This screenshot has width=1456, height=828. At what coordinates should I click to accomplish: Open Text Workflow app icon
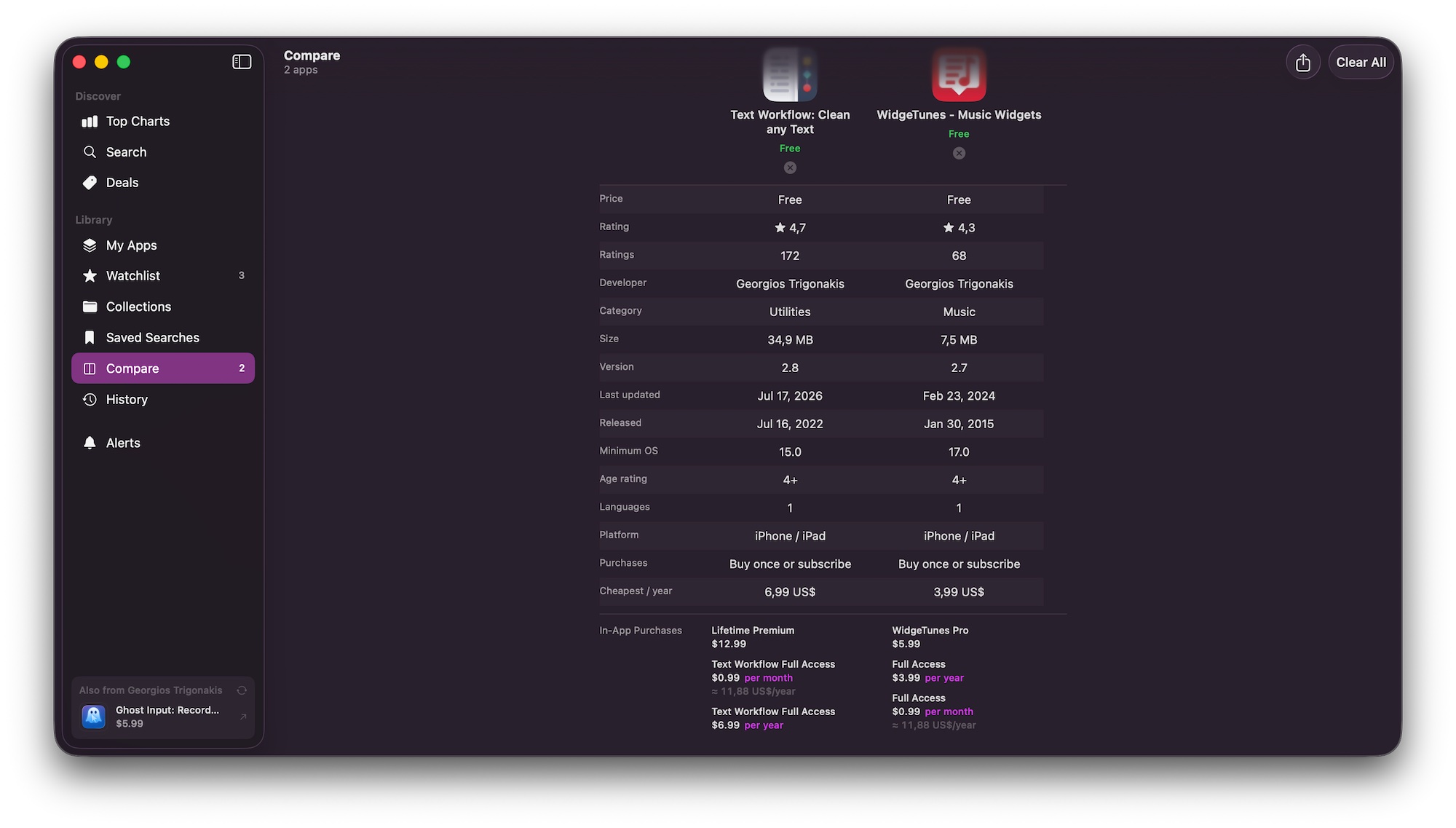point(790,74)
